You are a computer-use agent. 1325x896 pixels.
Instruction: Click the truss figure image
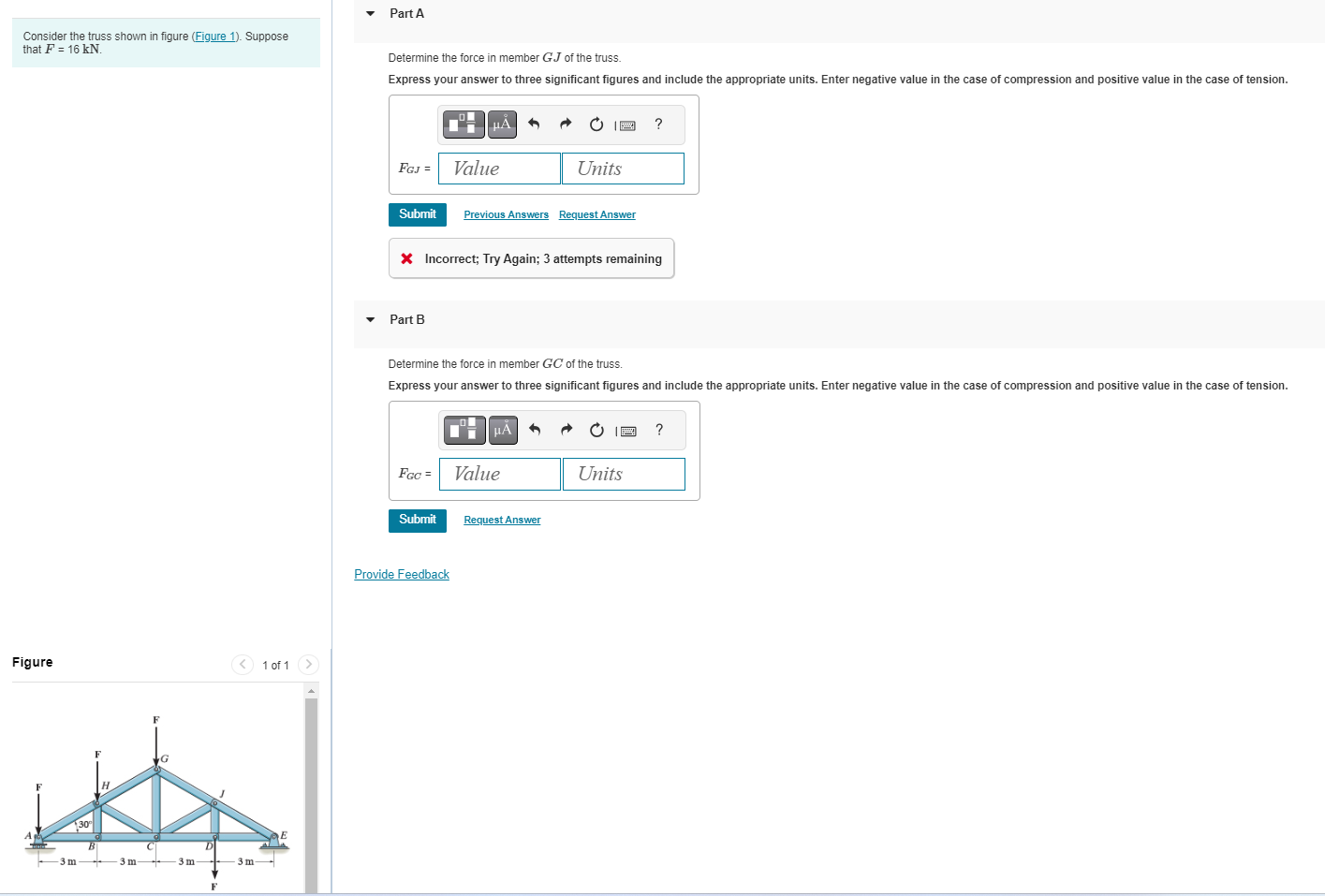156,803
